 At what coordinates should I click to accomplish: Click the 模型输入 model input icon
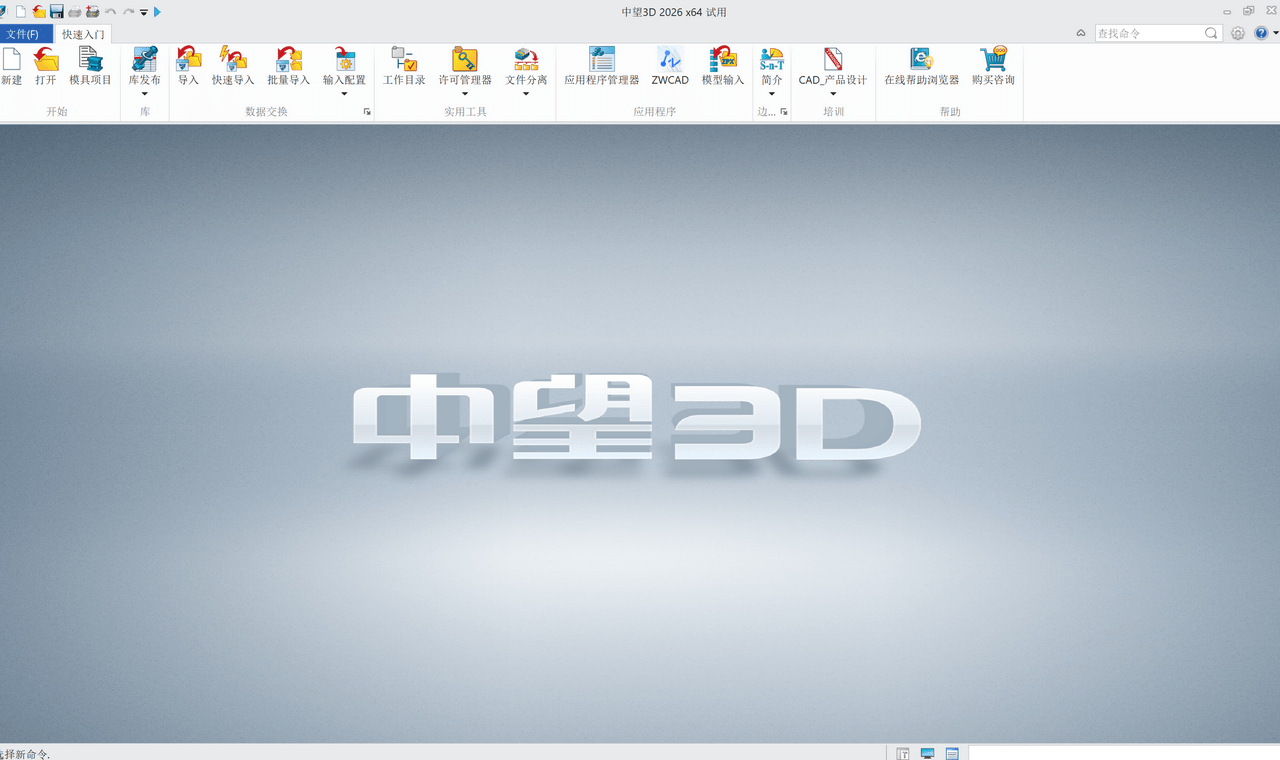coord(723,66)
